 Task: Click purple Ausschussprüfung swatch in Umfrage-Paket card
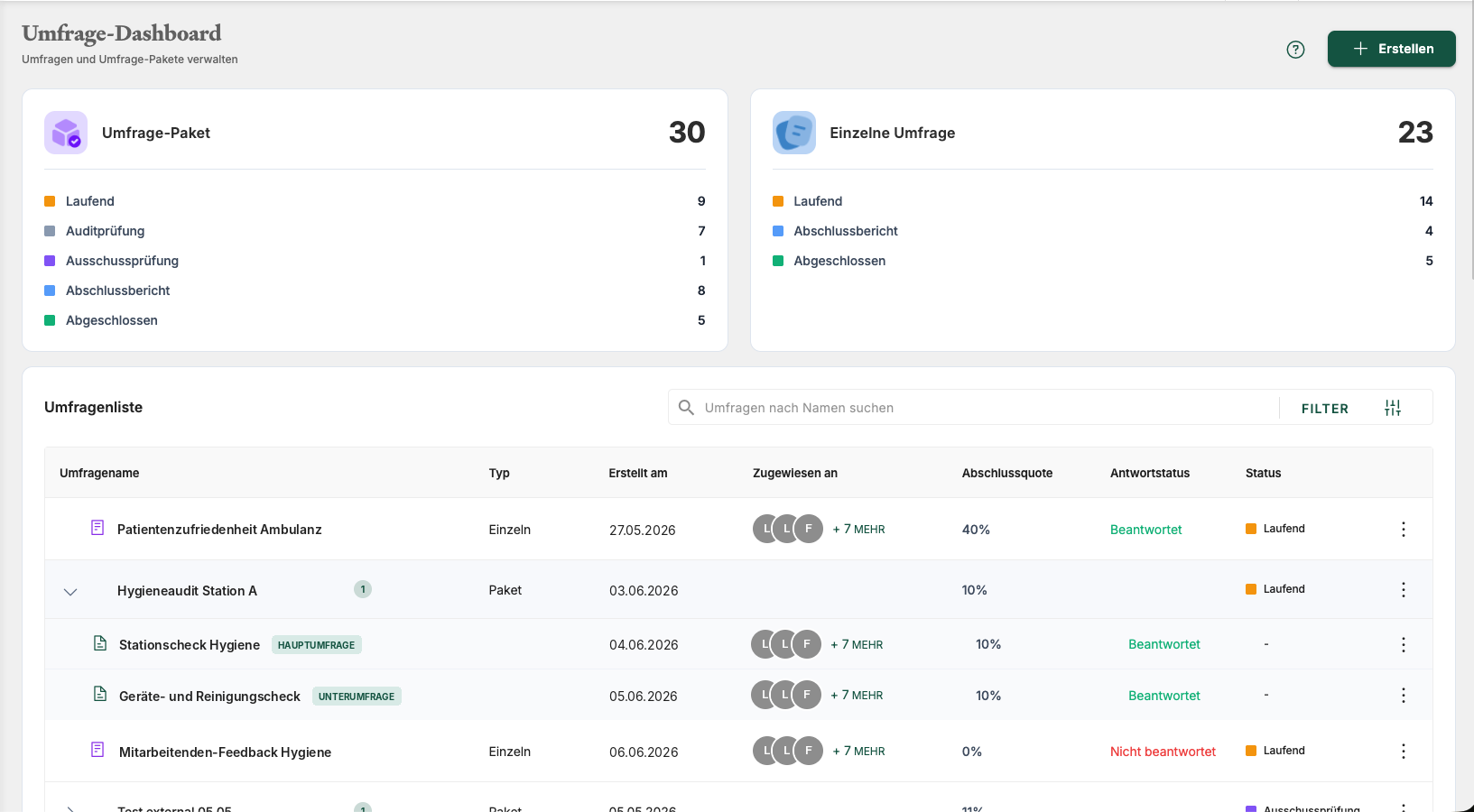[x=50, y=261]
